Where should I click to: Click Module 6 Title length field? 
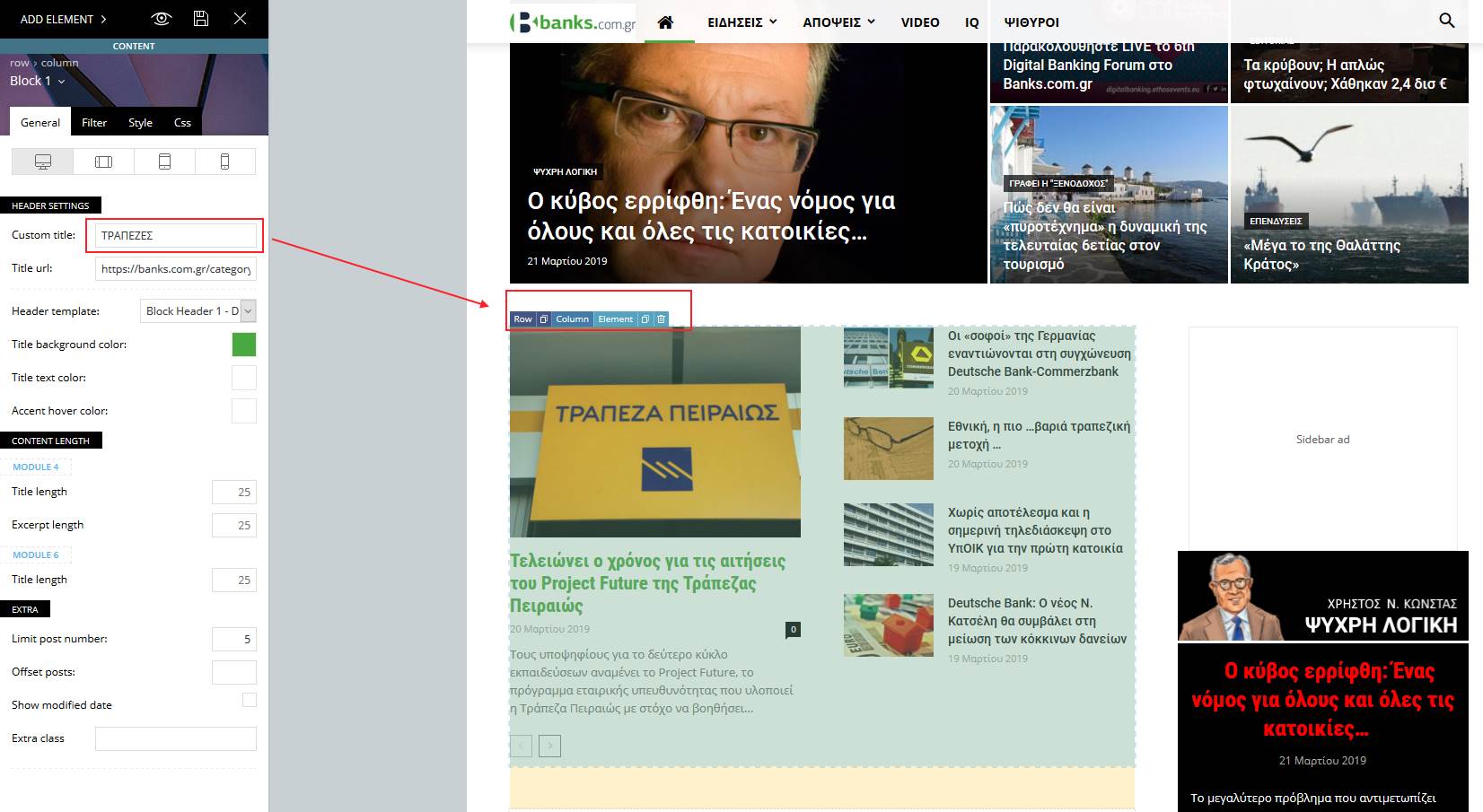point(234,580)
